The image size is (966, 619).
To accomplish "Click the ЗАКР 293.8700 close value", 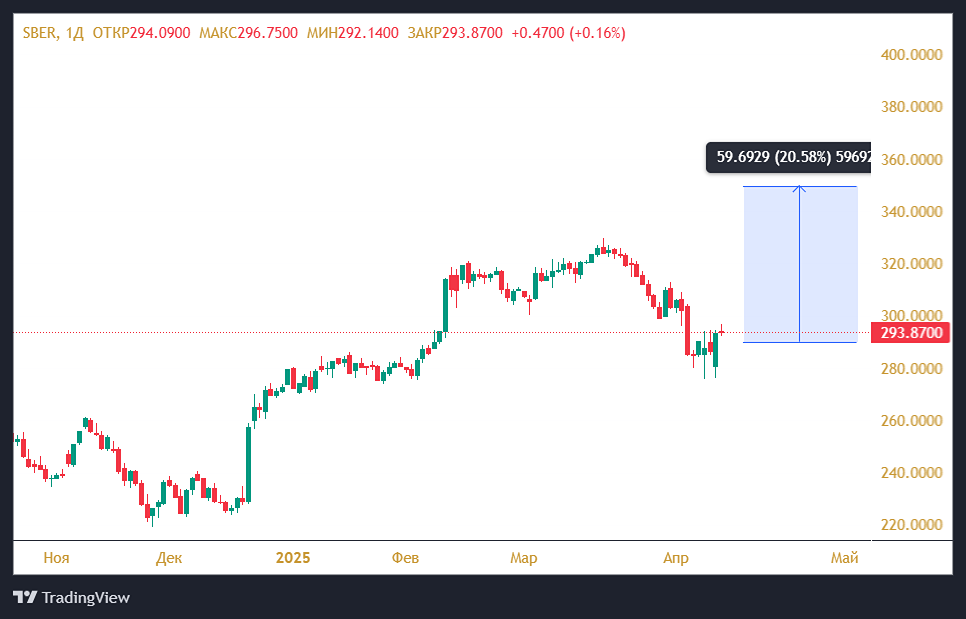I will [455, 33].
